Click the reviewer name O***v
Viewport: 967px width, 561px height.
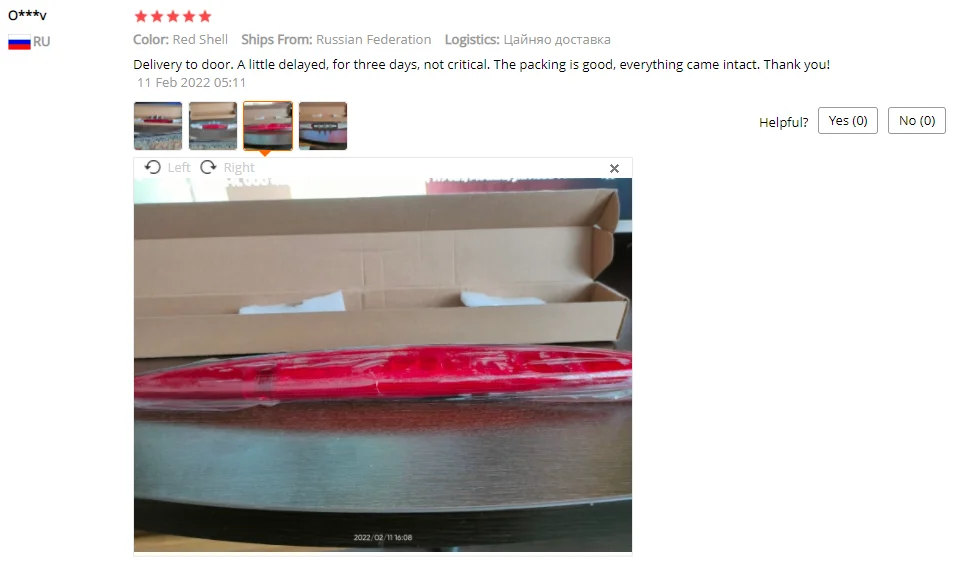[27, 15]
